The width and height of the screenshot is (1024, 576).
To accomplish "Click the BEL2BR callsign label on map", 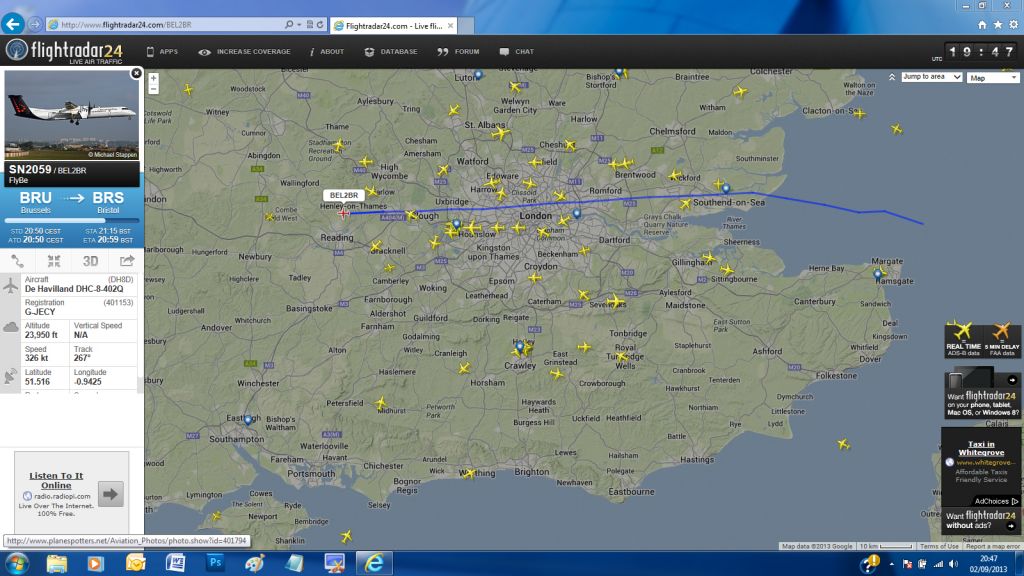I will point(344,195).
